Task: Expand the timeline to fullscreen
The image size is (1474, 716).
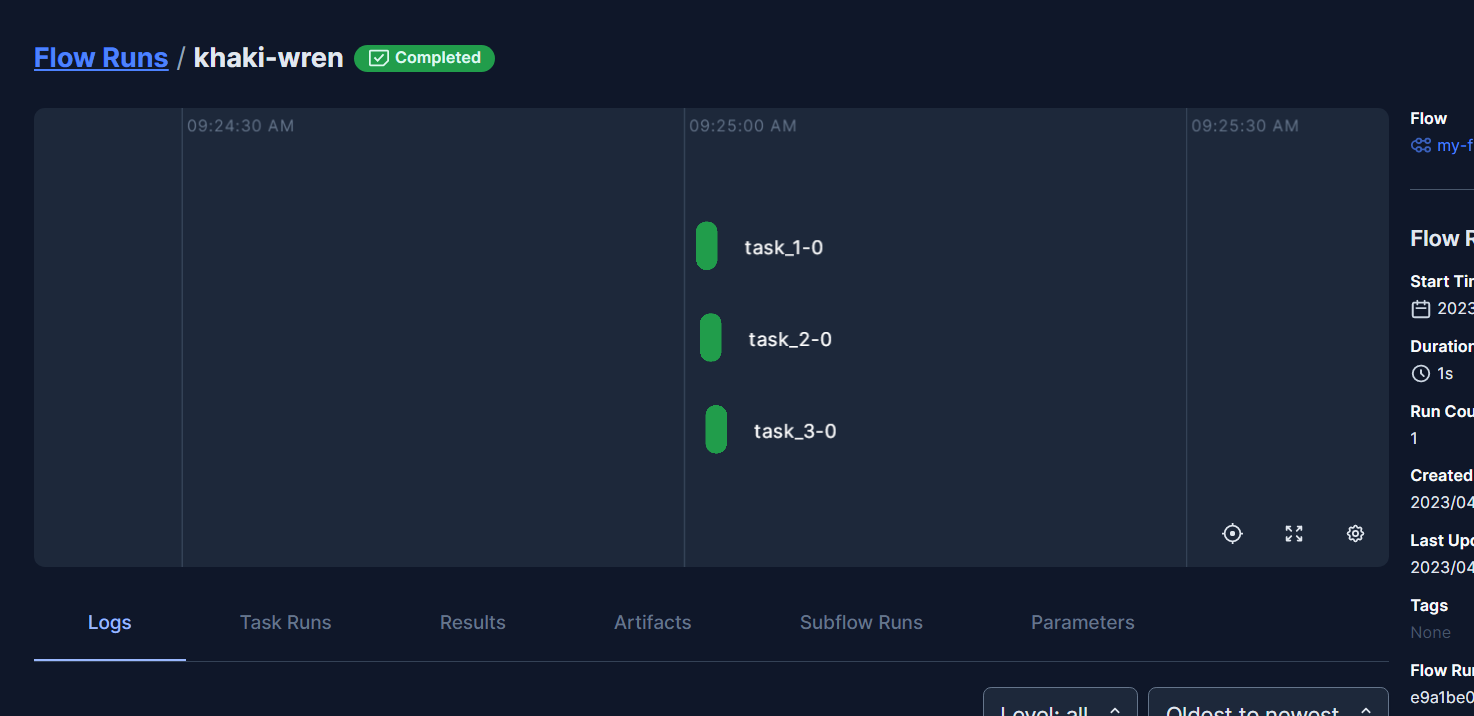Action: 1293,533
